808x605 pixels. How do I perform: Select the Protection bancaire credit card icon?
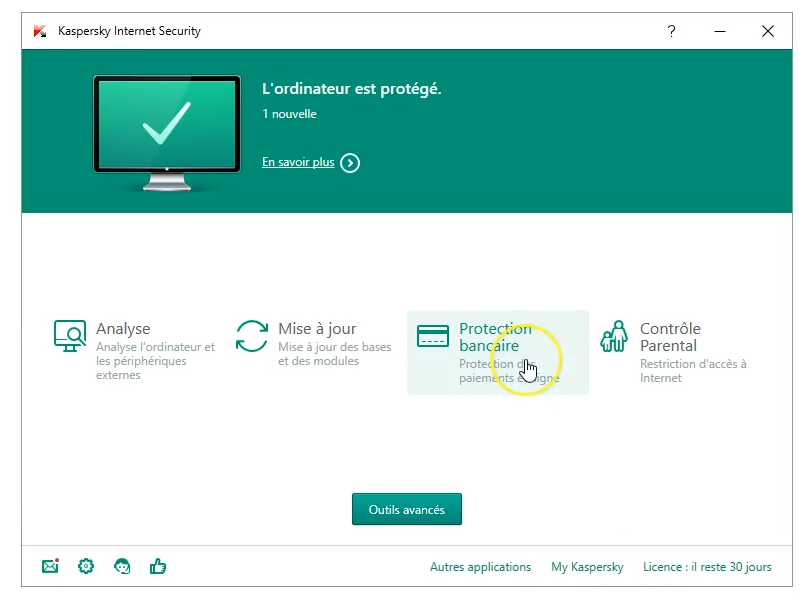pos(432,336)
